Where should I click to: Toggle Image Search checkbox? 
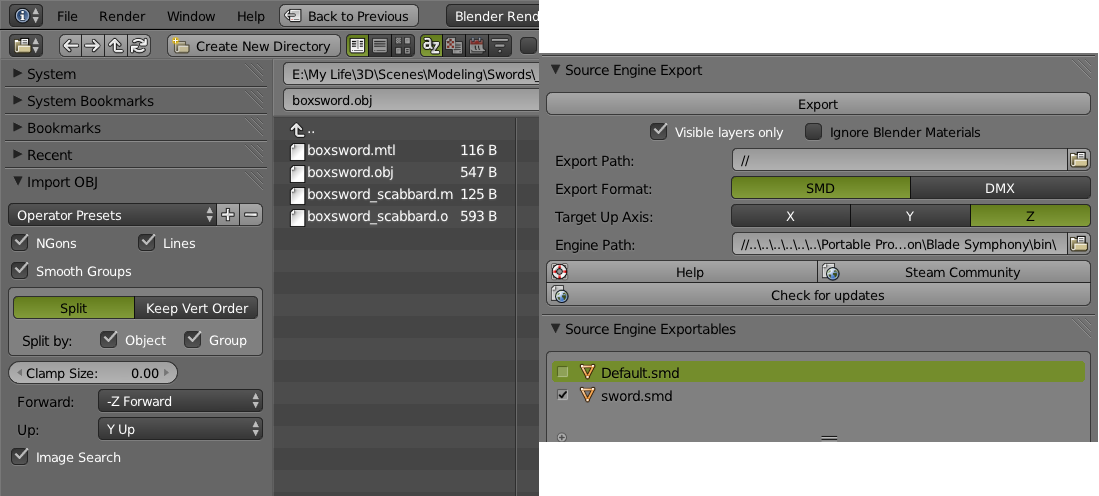[x=20, y=457]
